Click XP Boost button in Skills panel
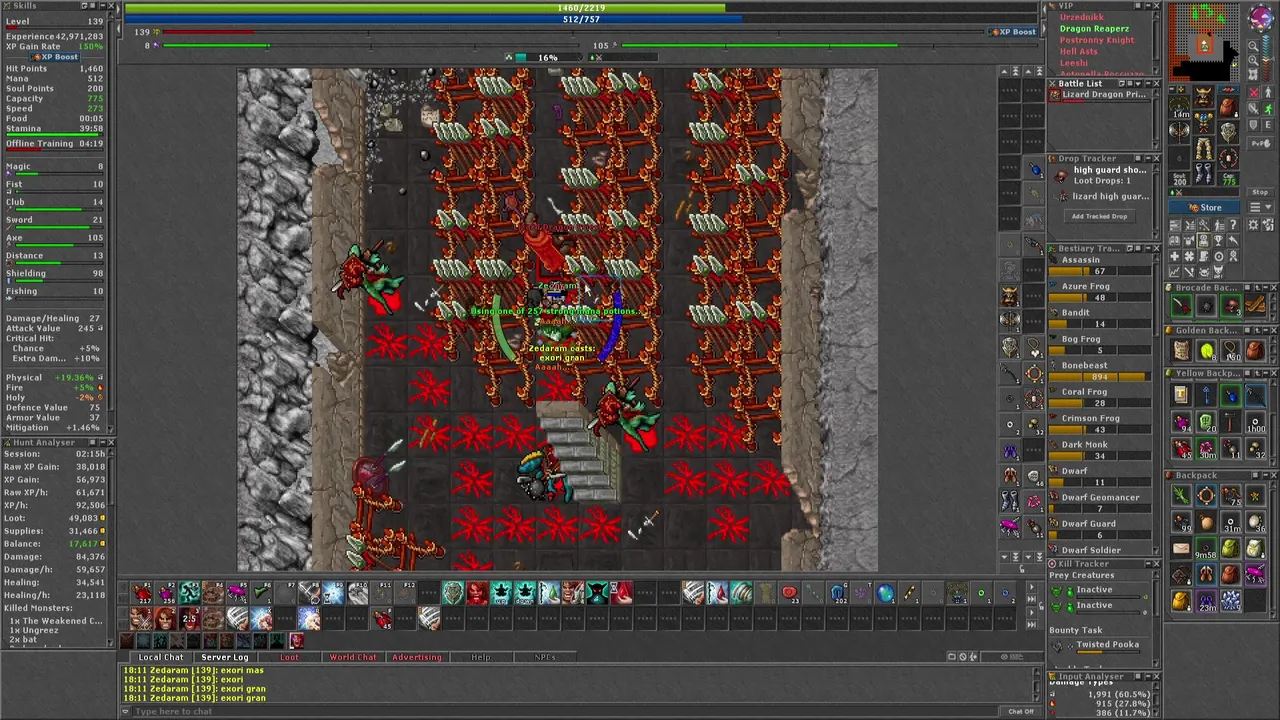This screenshot has width=1280, height=720. pyautogui.click(x=55, y=57)
